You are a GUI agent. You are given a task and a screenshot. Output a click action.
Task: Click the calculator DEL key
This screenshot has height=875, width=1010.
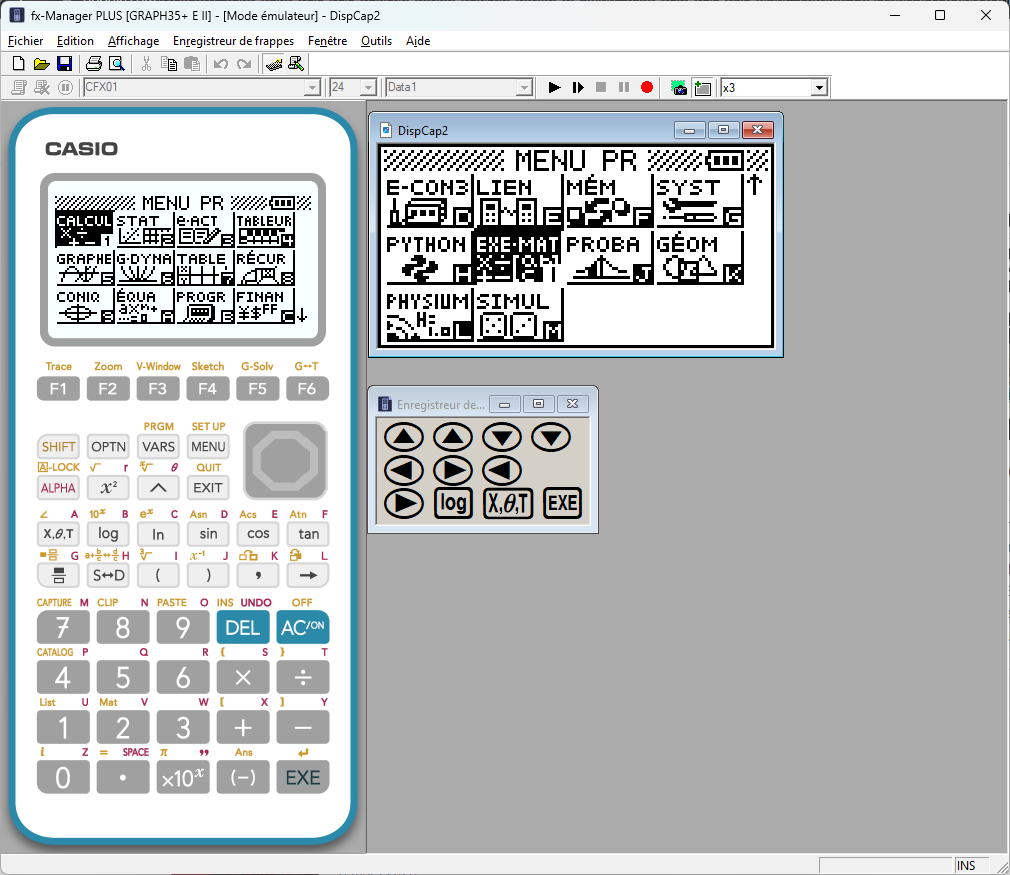click(243, 627)
